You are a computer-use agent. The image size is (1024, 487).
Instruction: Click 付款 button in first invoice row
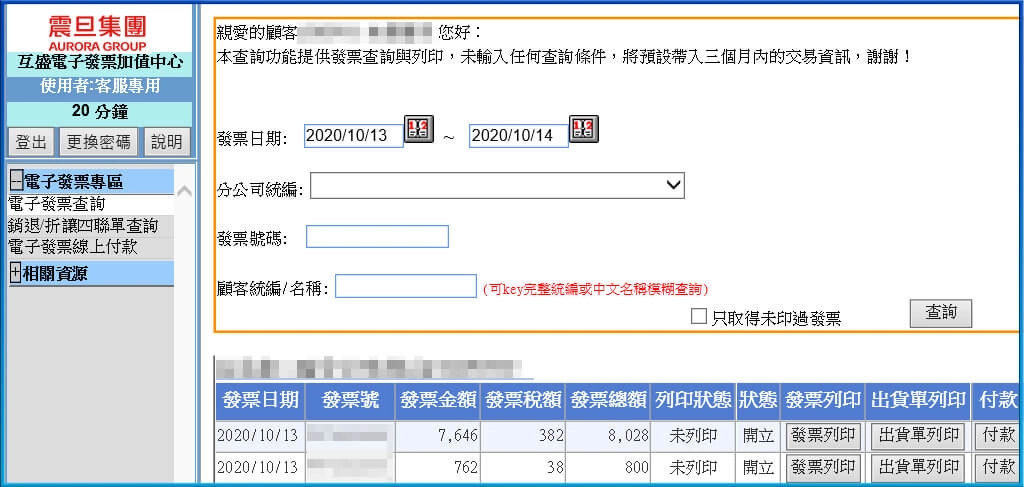click(995, 436)
